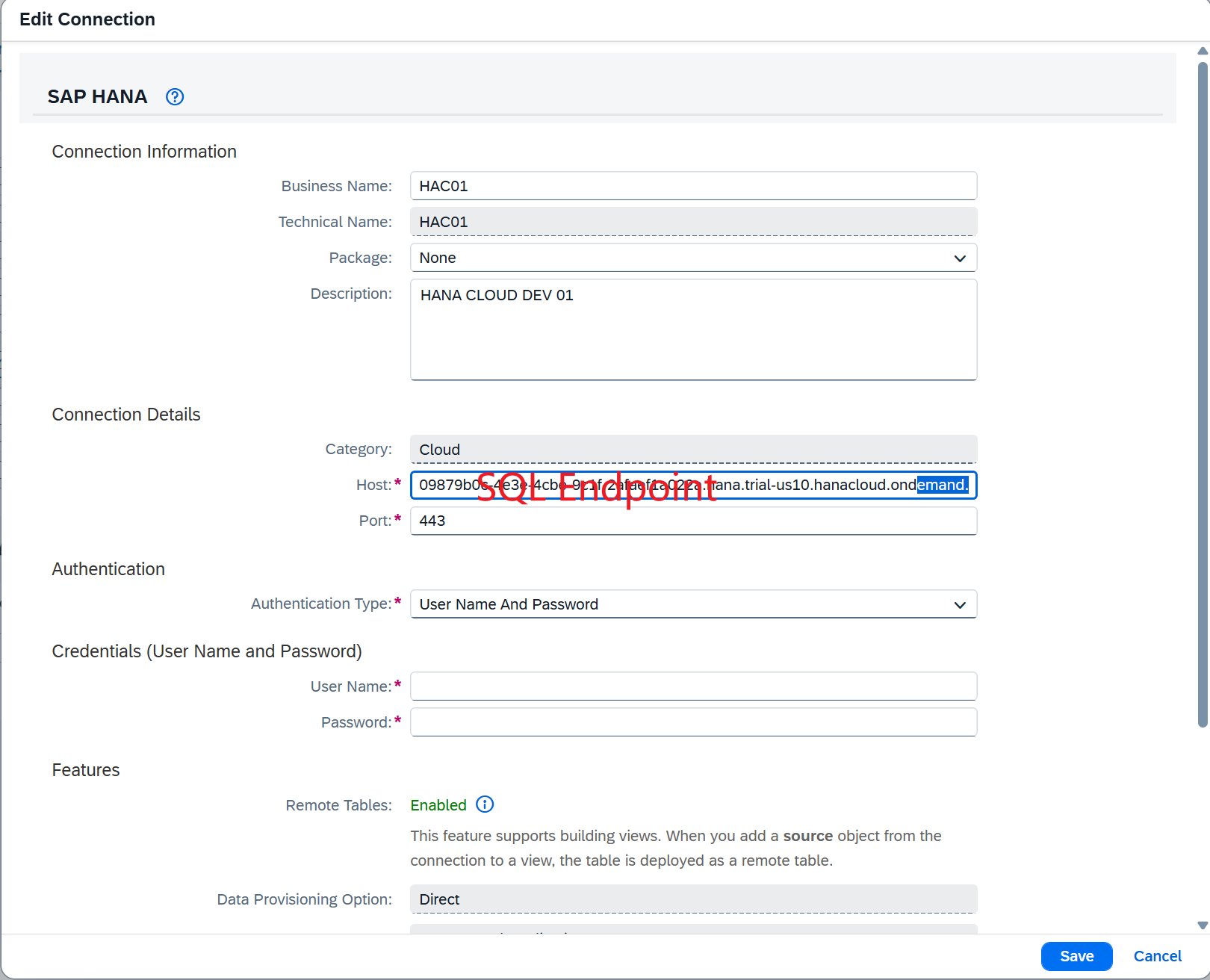Click the scroll up arrow
This screenshot has height=980, width=1210.
(1203, 52)
